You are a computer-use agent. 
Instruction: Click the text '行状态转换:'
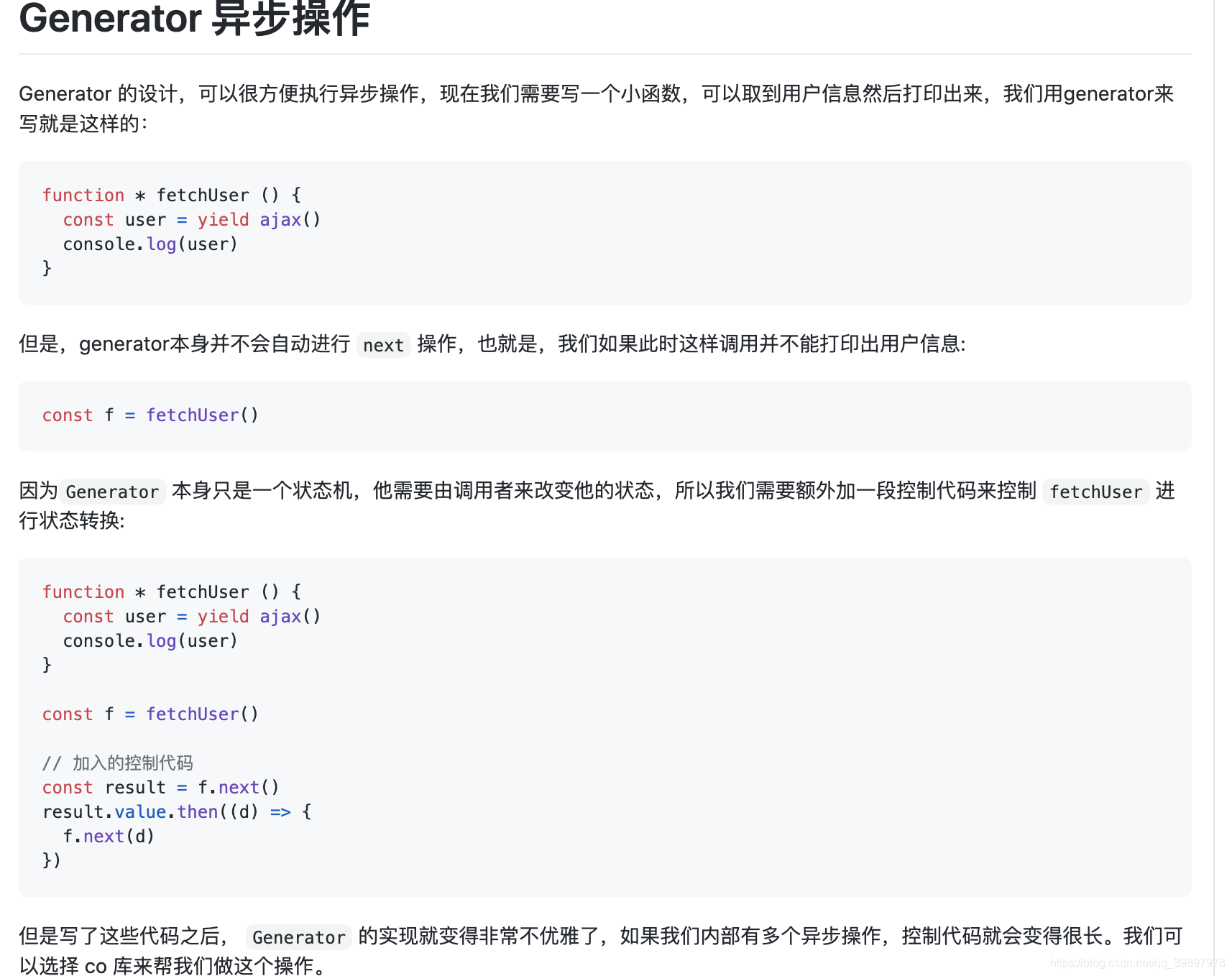[x=72, y=521]
